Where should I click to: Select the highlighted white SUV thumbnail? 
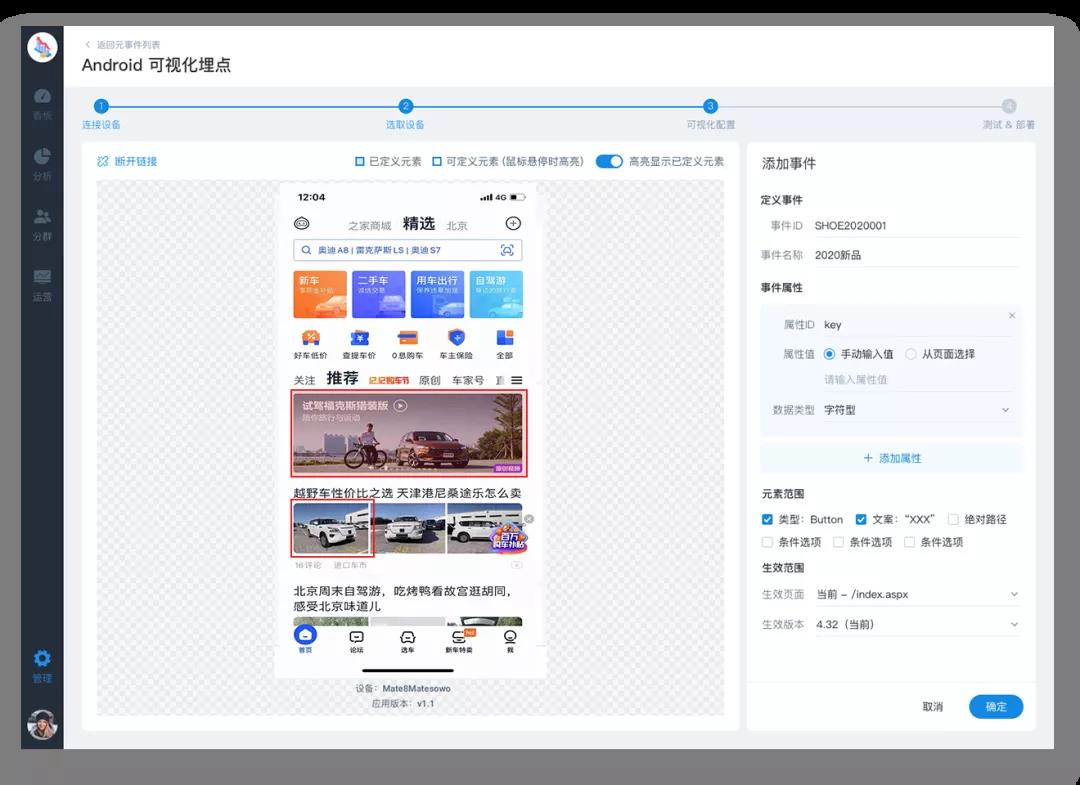pos(333,528)
